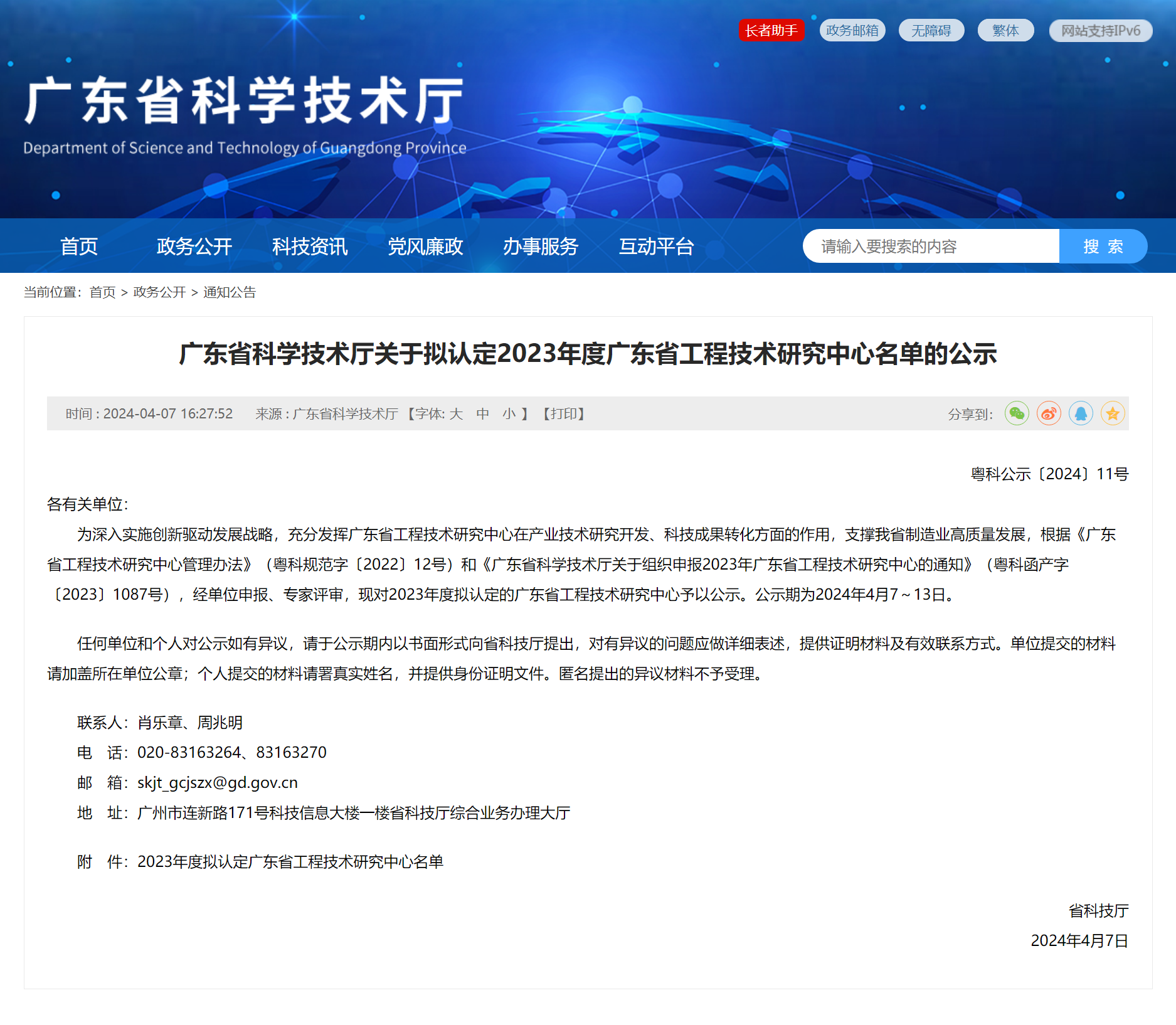Open 长者助手 red button
Screen dimensions: 1176x1025
tap(771, 30)
